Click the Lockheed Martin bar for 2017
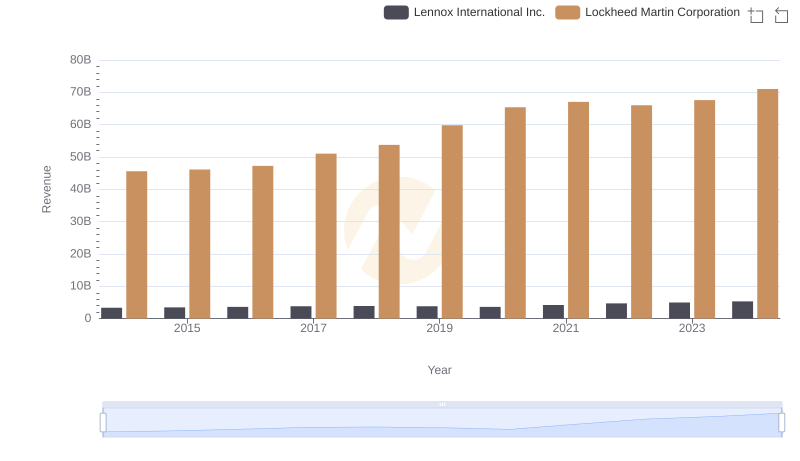 coord(326,236)
